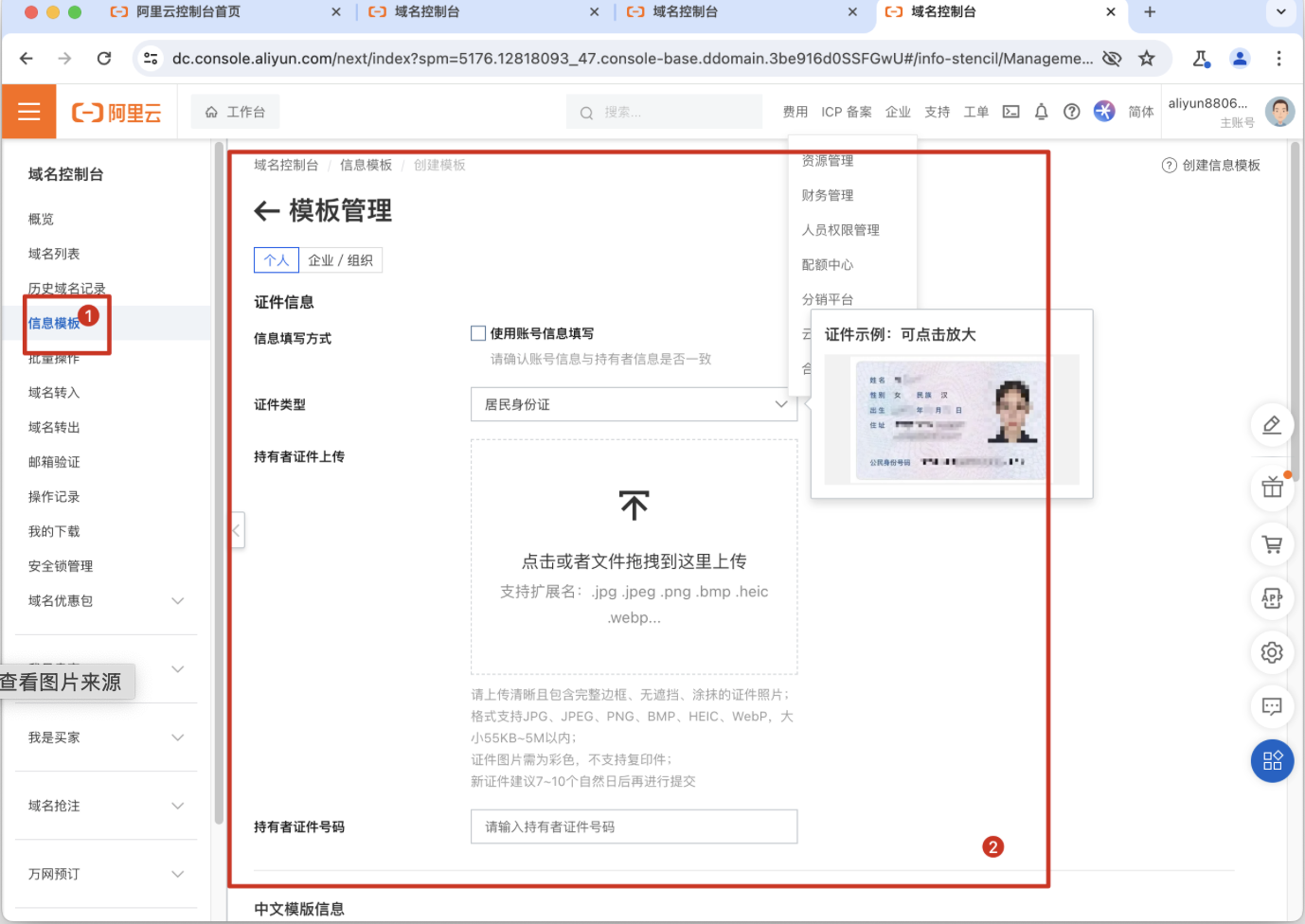Open the 证件类型 dropdown

(634, 404)
